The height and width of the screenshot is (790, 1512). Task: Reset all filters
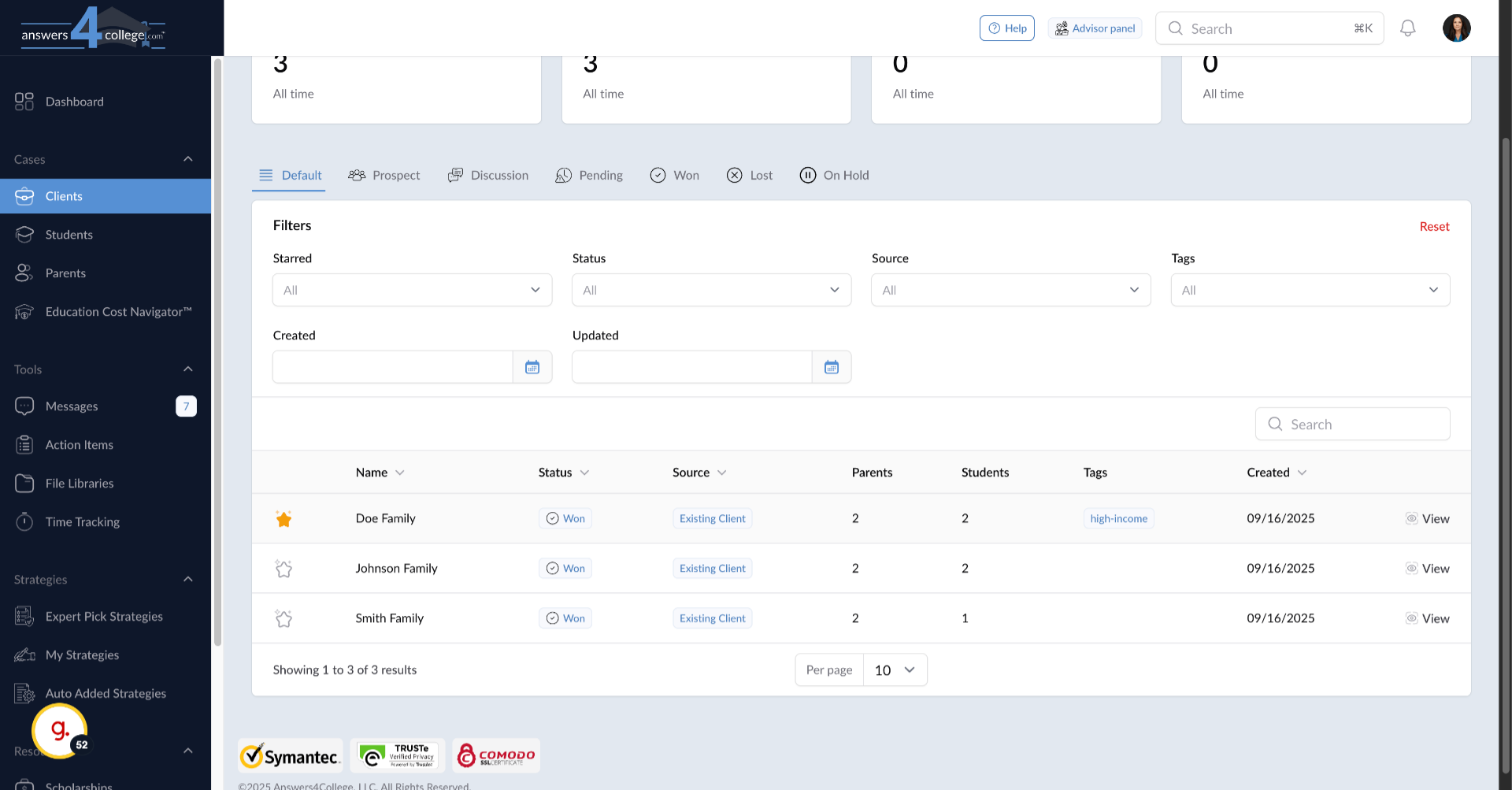tap(1433, 227)
